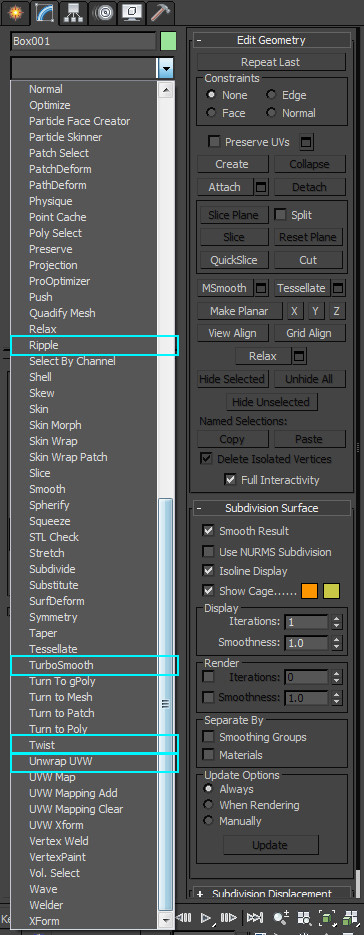Image resolution: width=364 pixels, height=935 pixels.
Task: Select When Rendering update option
Action: pos(208,804)
